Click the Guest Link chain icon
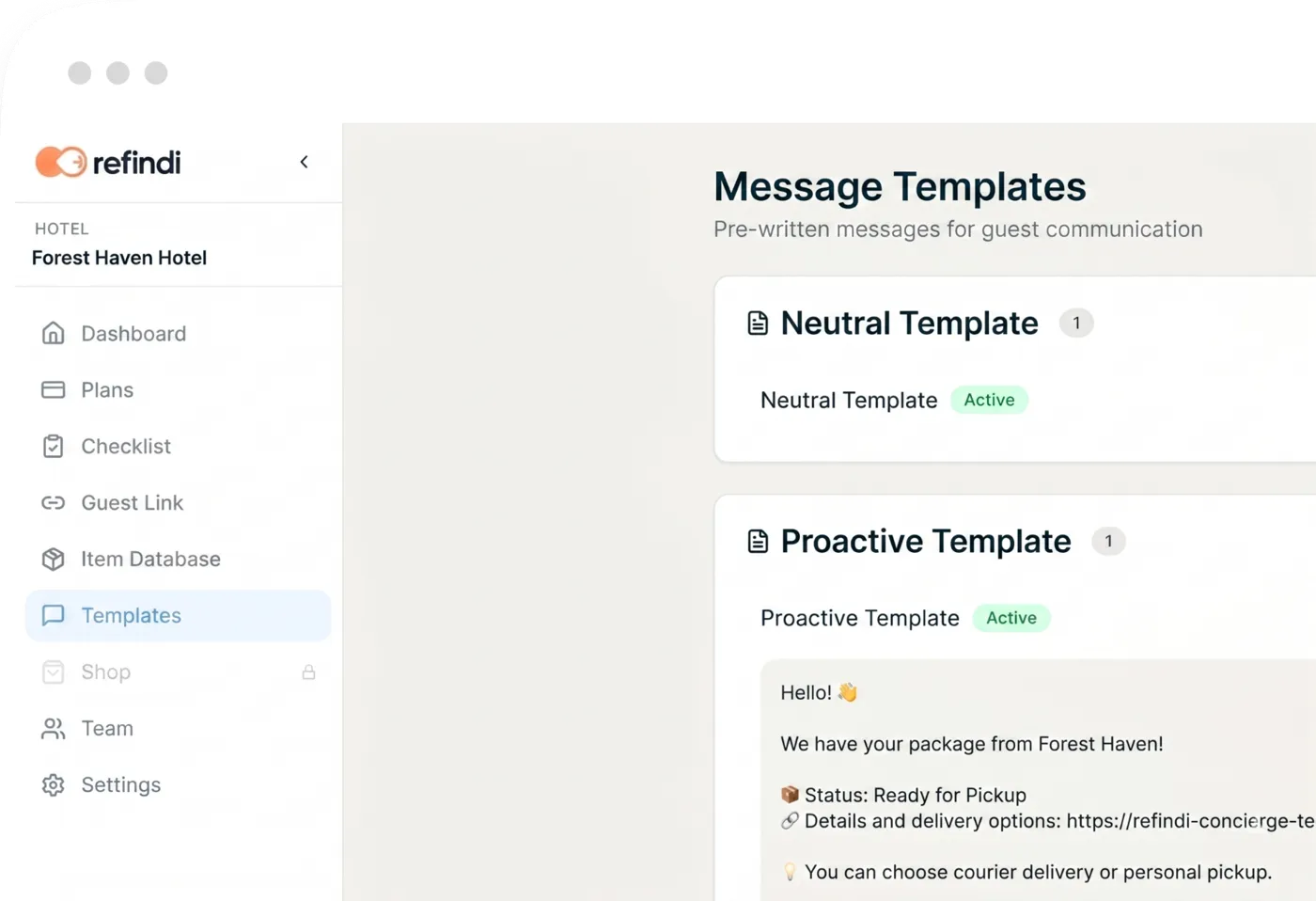The width and height of the screenshot is (1316, 901). pos(54,502)
